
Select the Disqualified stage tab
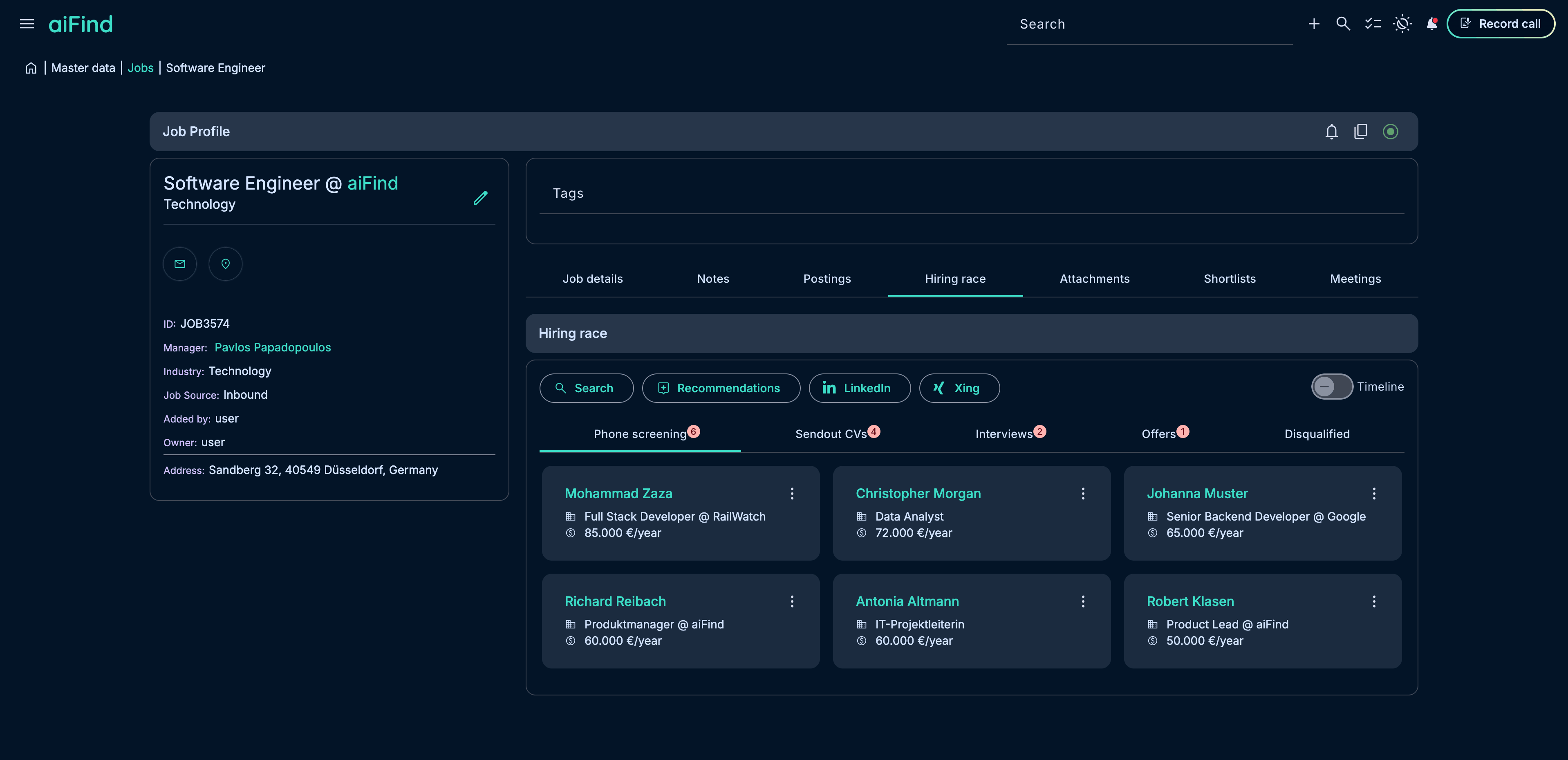coord(1317,434)
